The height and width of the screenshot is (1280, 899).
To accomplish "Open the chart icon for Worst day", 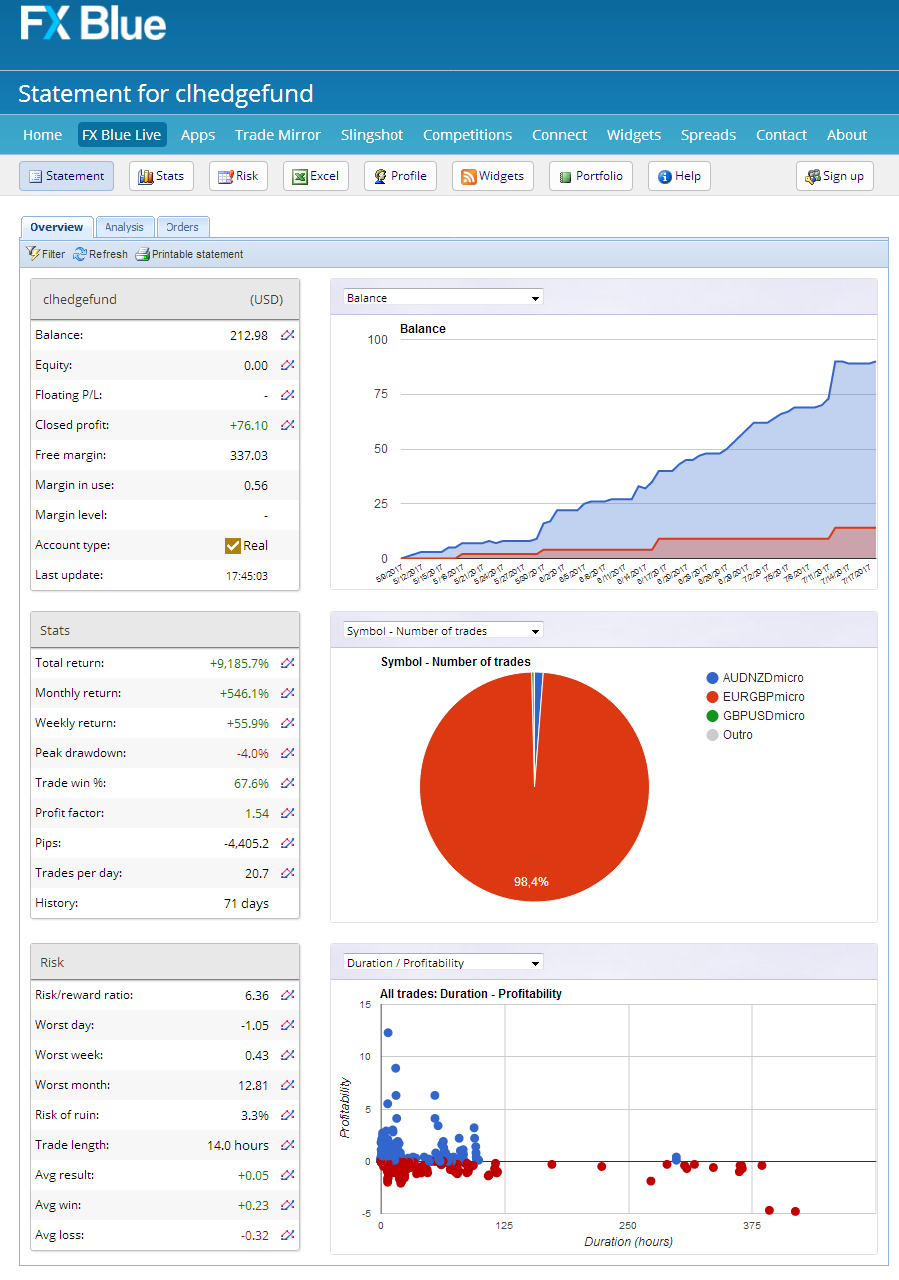I will coord(287,1025).
